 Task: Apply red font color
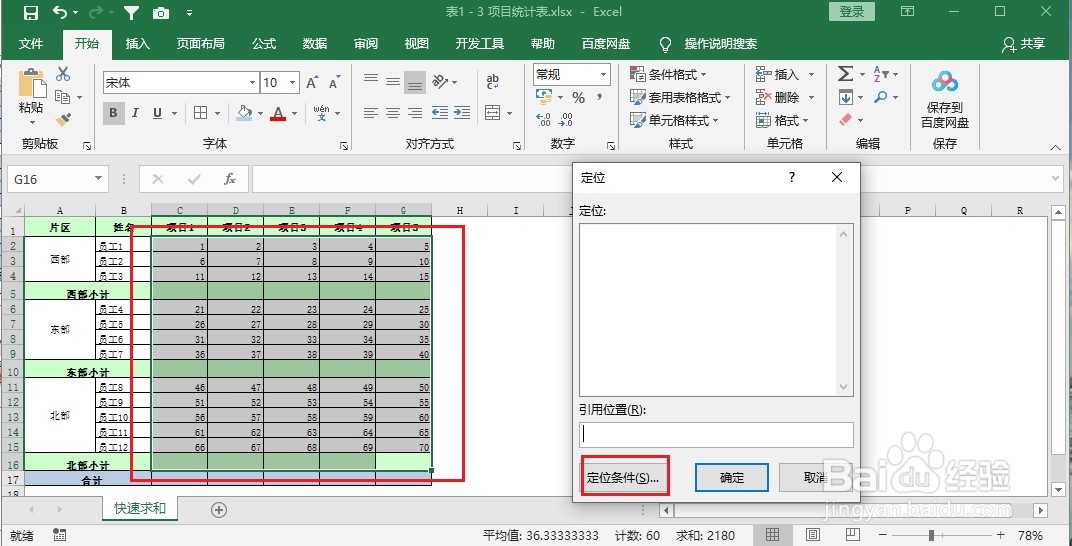[278, 113]
